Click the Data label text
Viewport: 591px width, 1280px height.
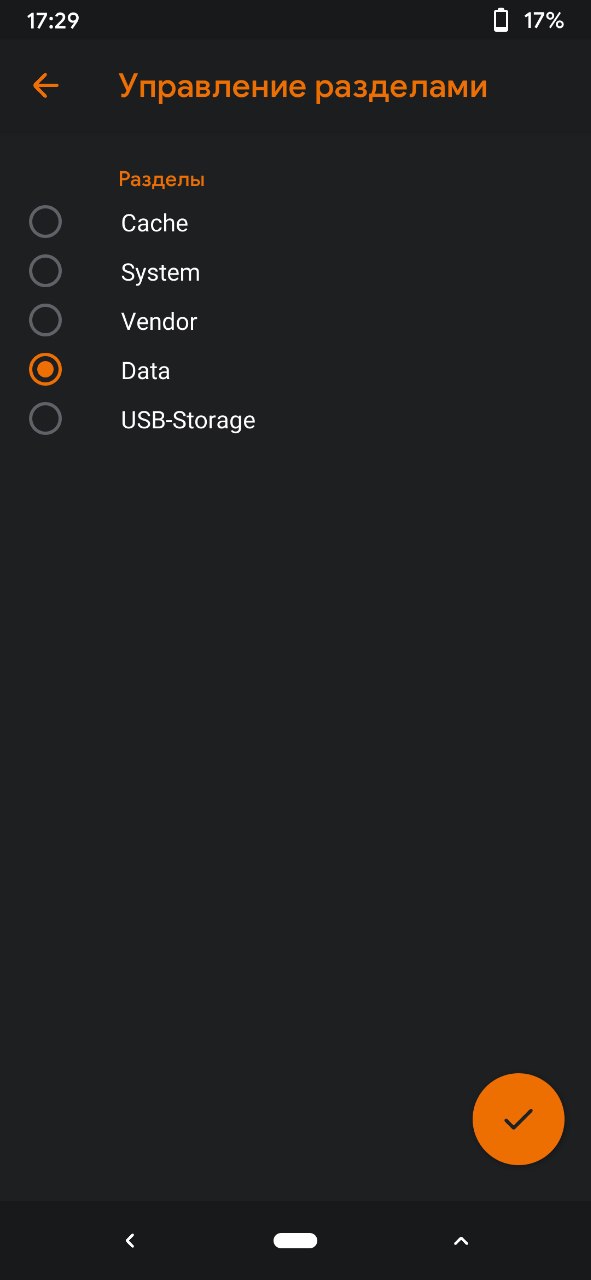[x=146, y=371]
